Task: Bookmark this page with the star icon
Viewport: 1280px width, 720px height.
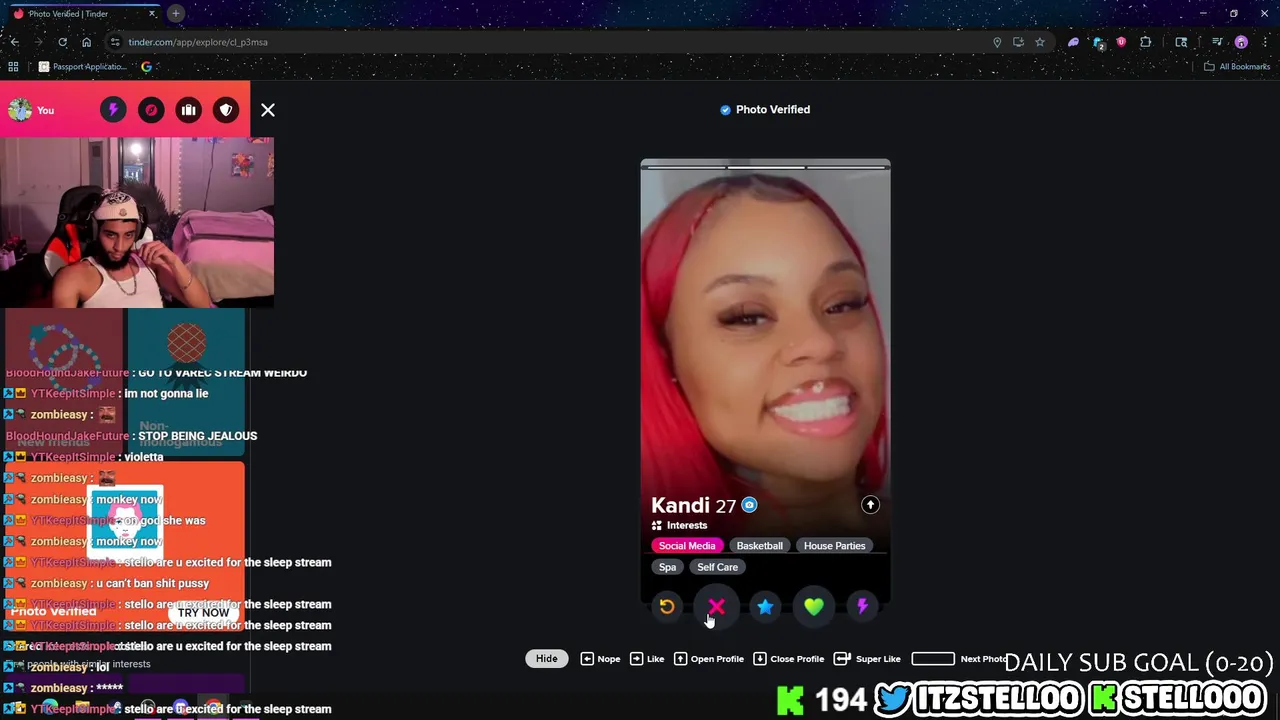Action: click(1040, 42)
